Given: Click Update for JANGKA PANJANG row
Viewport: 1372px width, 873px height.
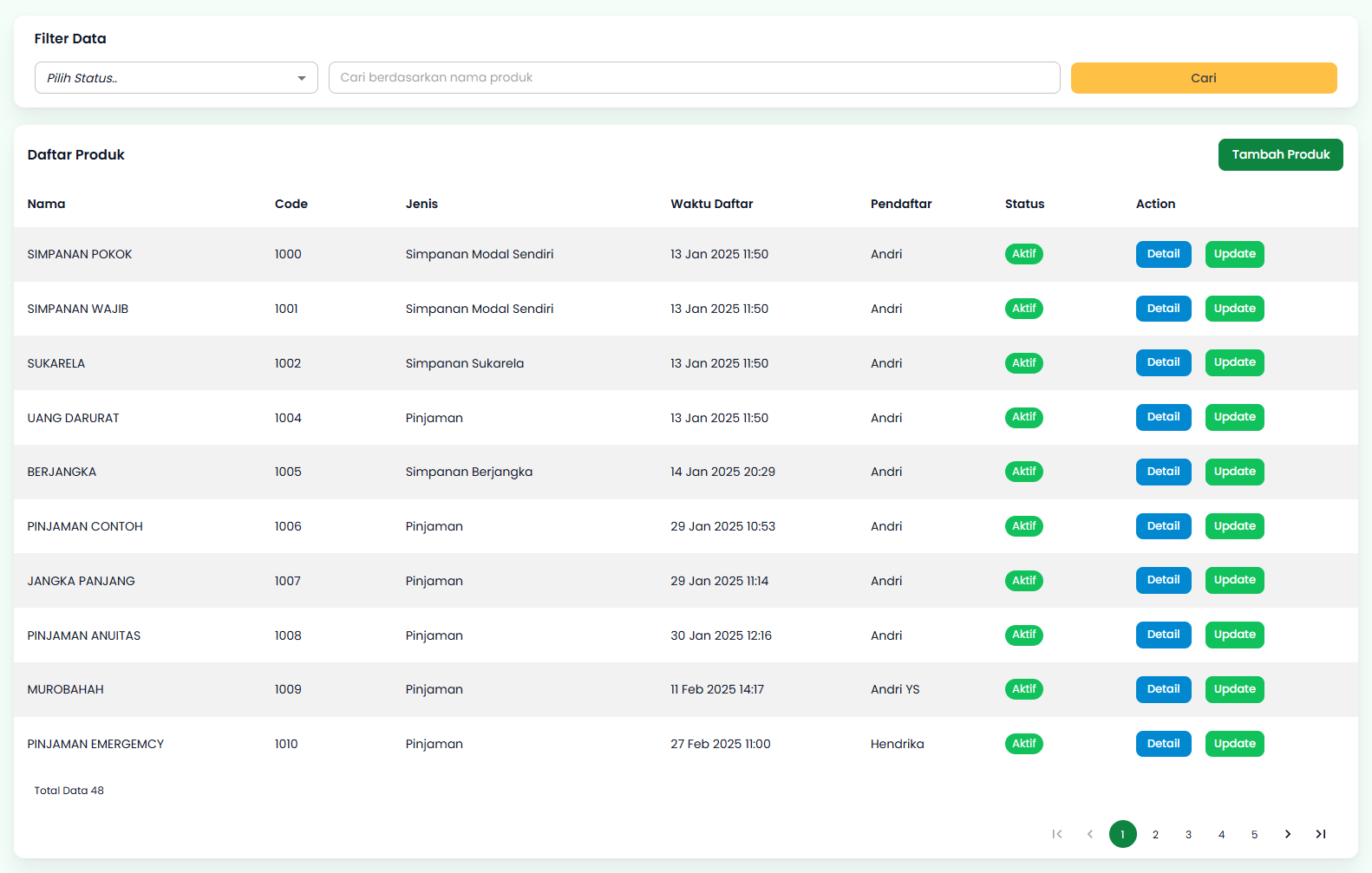Looking at the screenshot, I should pos(1234,580).
